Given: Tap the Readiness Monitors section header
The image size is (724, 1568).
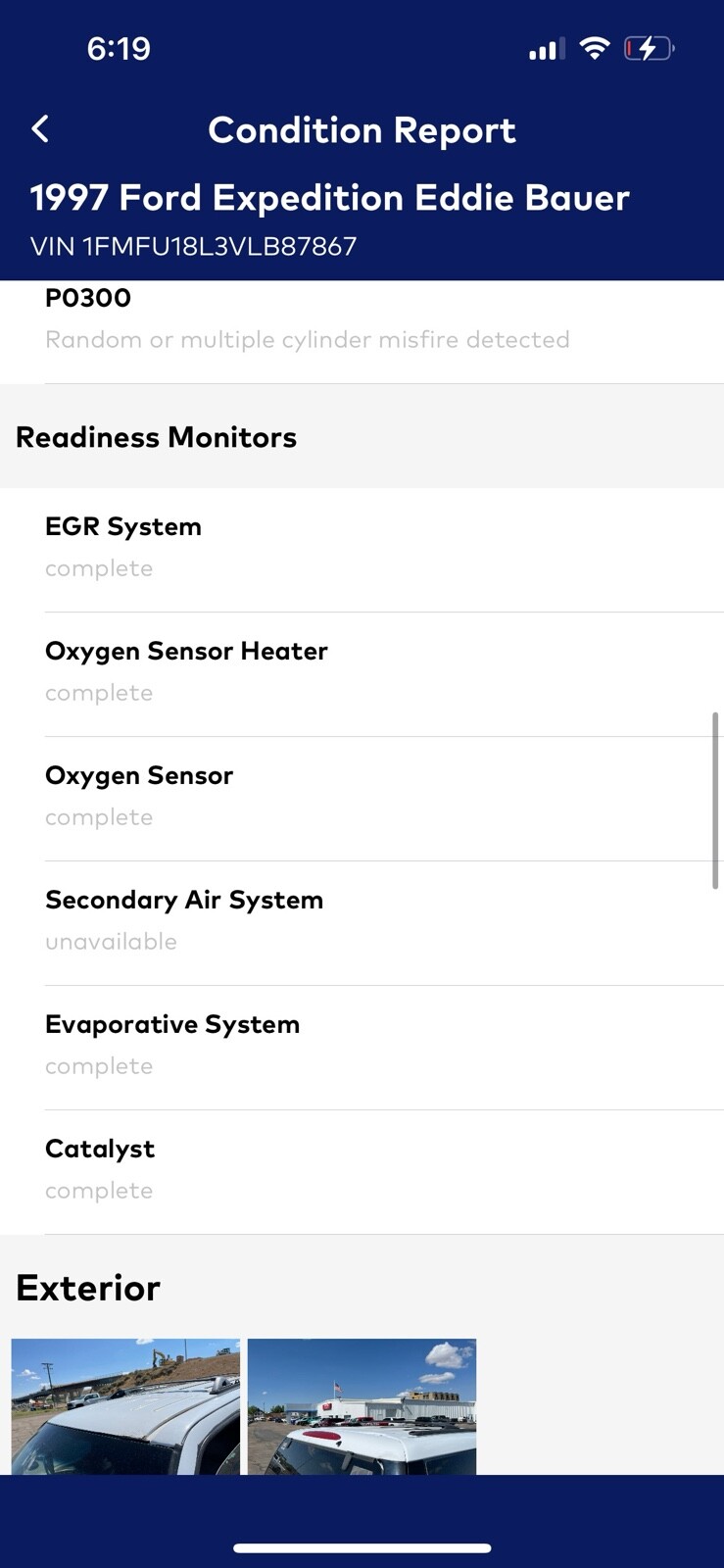Looking at the screenshot, I should click(x=157, y=437).
